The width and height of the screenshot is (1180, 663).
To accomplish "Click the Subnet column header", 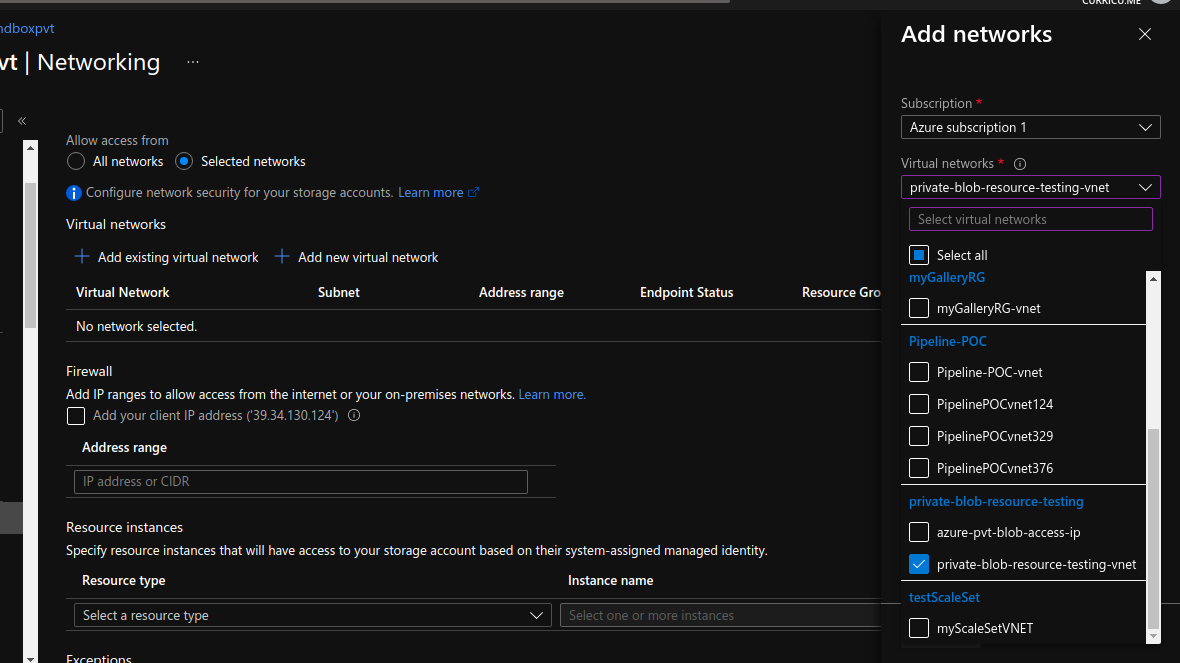I will [x=339, y=293].
